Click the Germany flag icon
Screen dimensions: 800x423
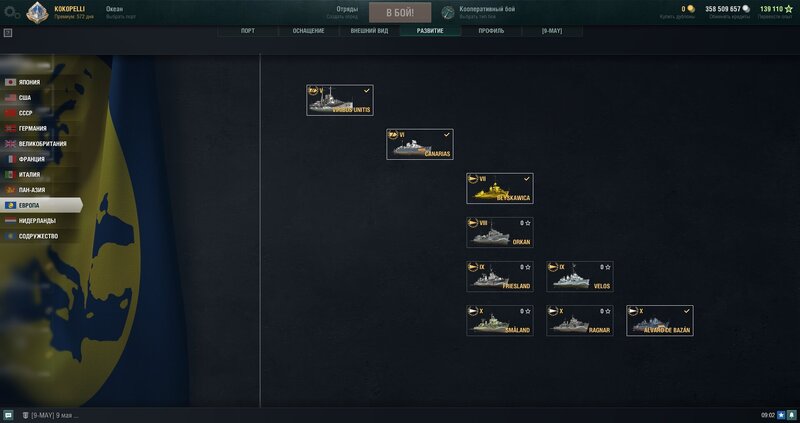[10, 128]
